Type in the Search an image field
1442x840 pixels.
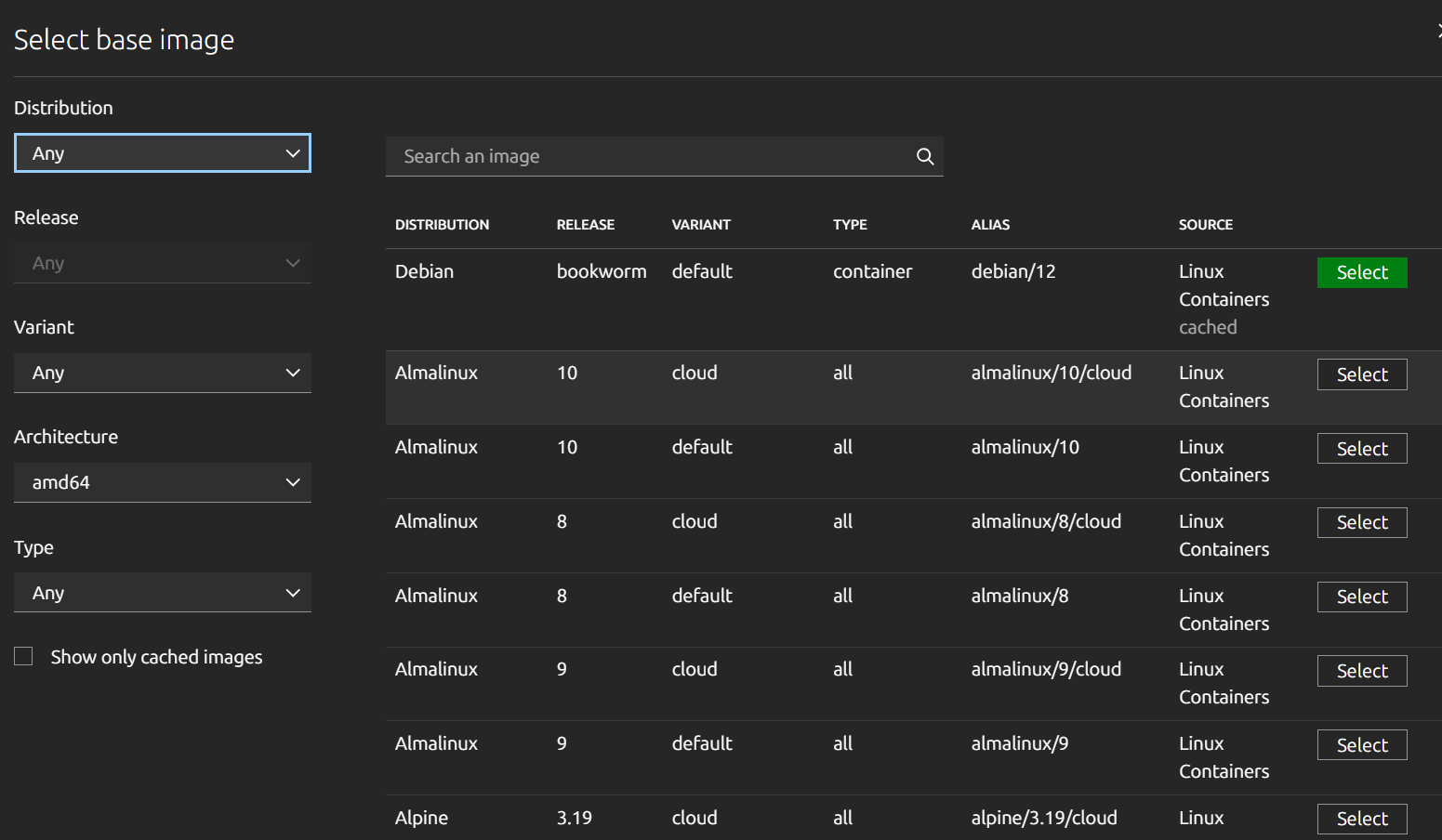(651, 156)
